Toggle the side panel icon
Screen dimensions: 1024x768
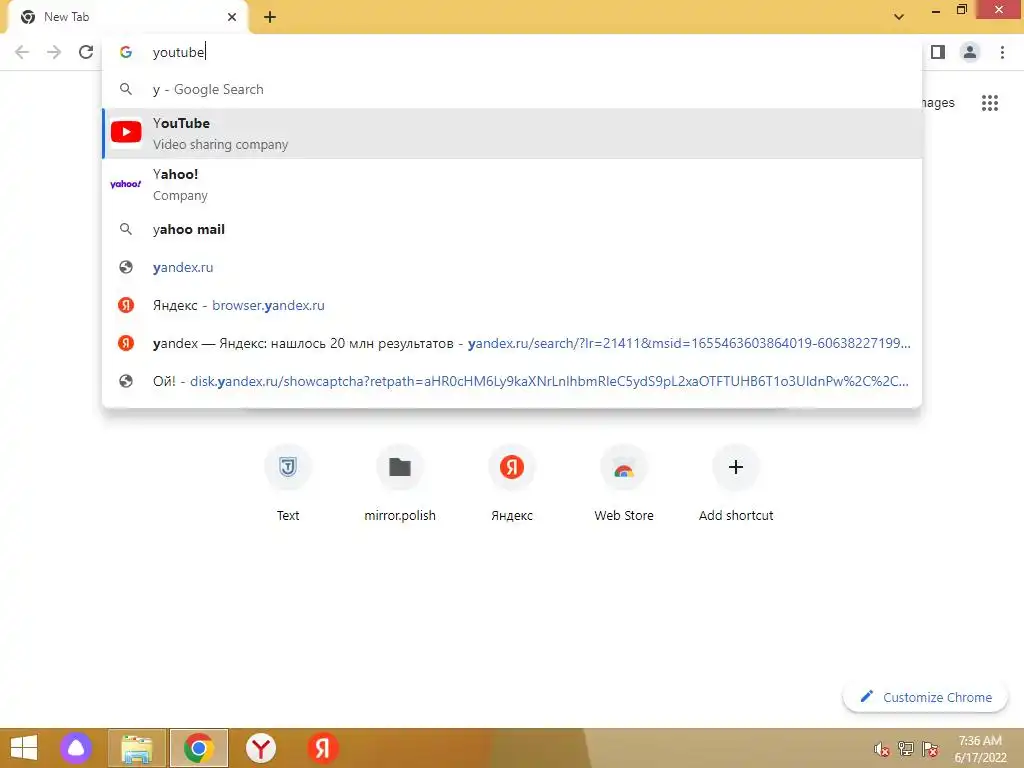pos(938,52)
